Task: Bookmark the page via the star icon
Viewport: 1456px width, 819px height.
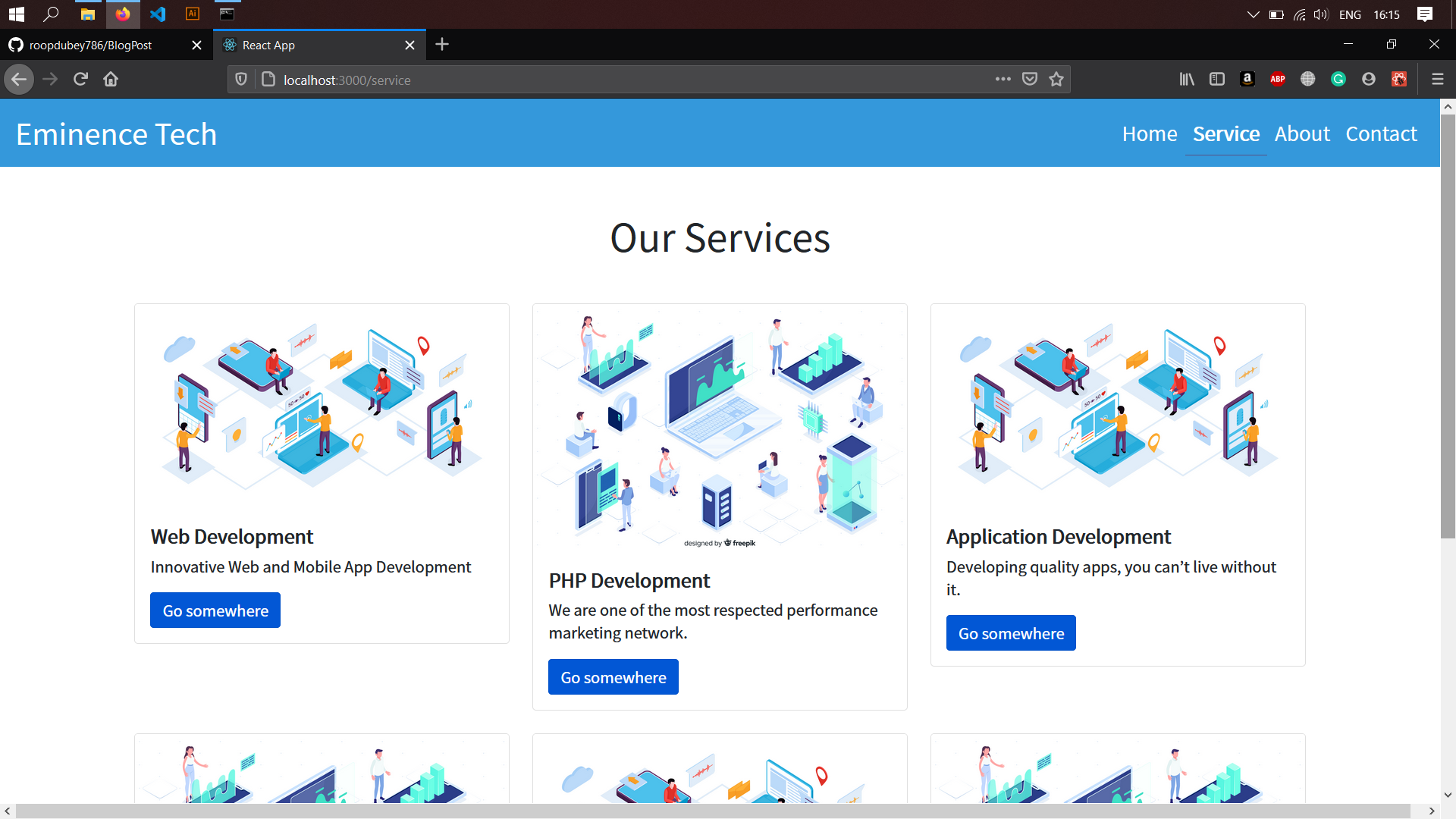Action: click(1056, 79)
